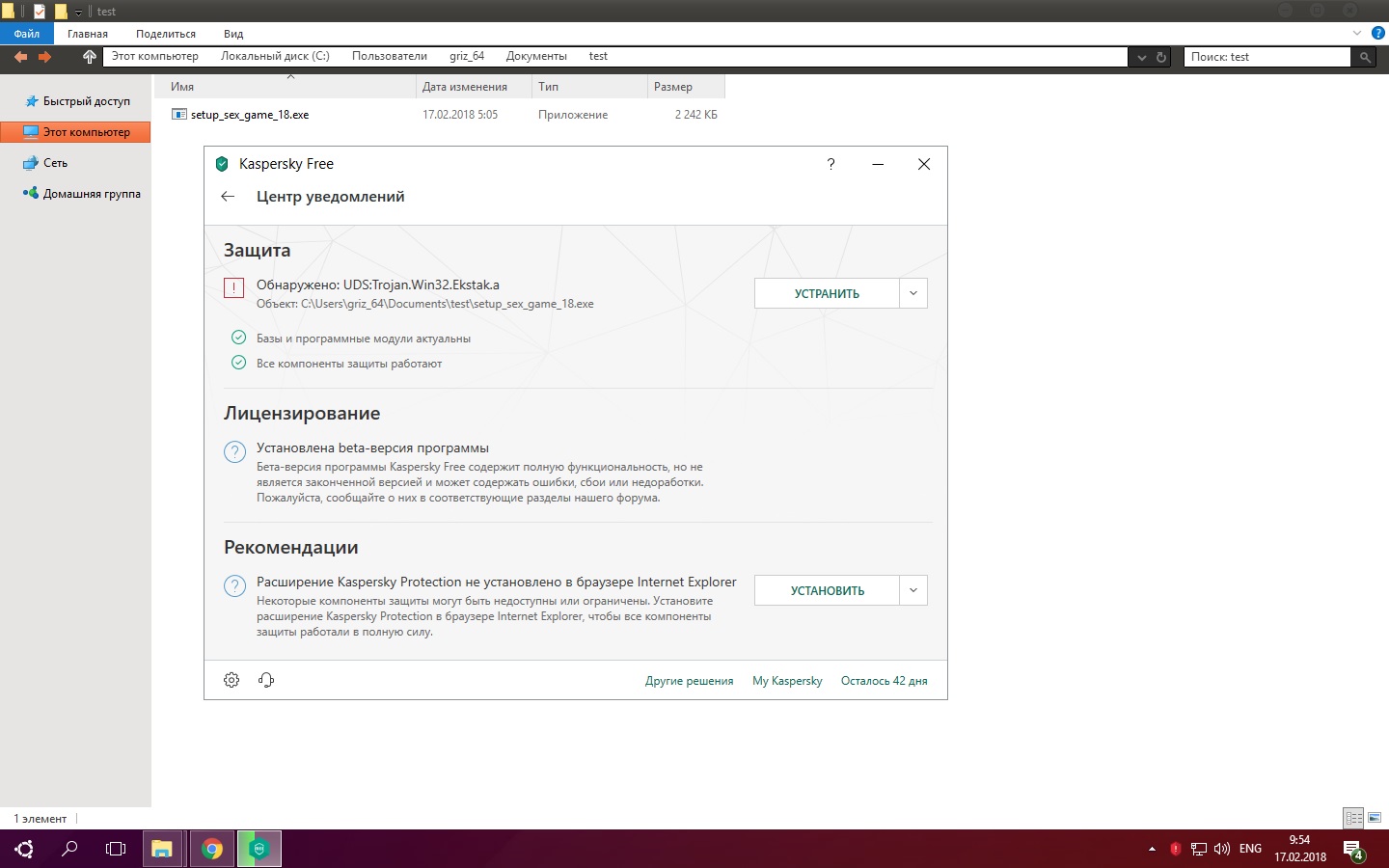Viewport: 1389px width, 868px height.
Task: Click the Осталось 42 дня link
Action: click(x=884, y=681)
